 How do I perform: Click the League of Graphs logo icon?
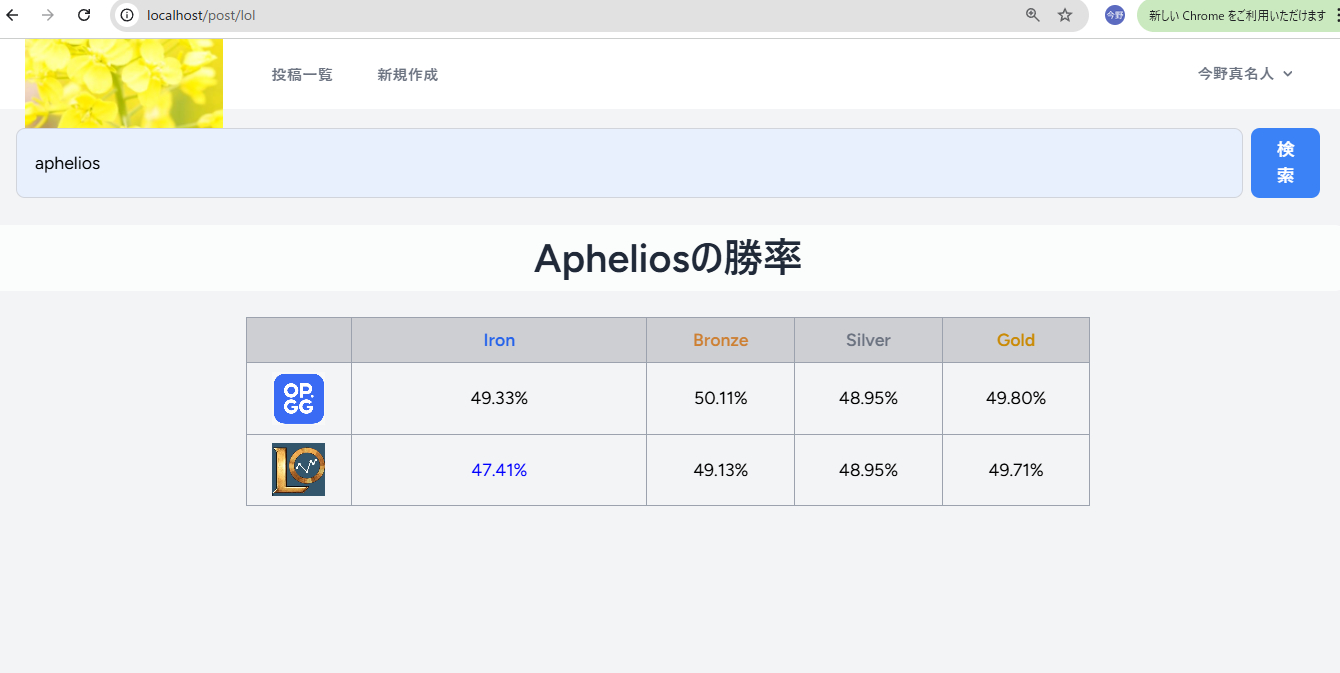point(299,470)
